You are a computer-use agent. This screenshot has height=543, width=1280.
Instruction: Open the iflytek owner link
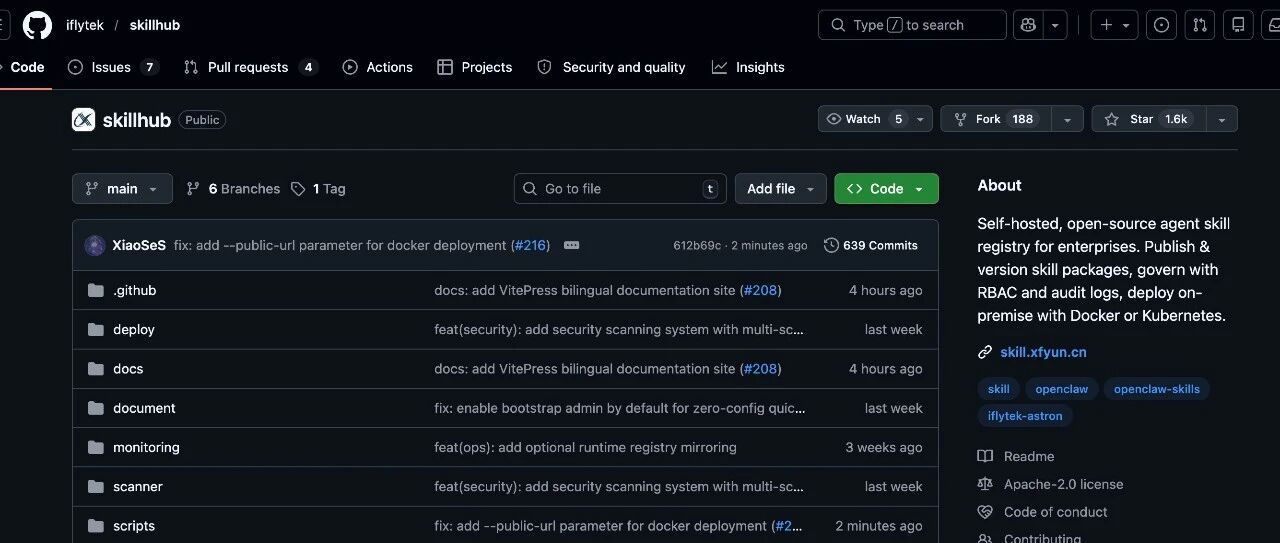point(85,25)
